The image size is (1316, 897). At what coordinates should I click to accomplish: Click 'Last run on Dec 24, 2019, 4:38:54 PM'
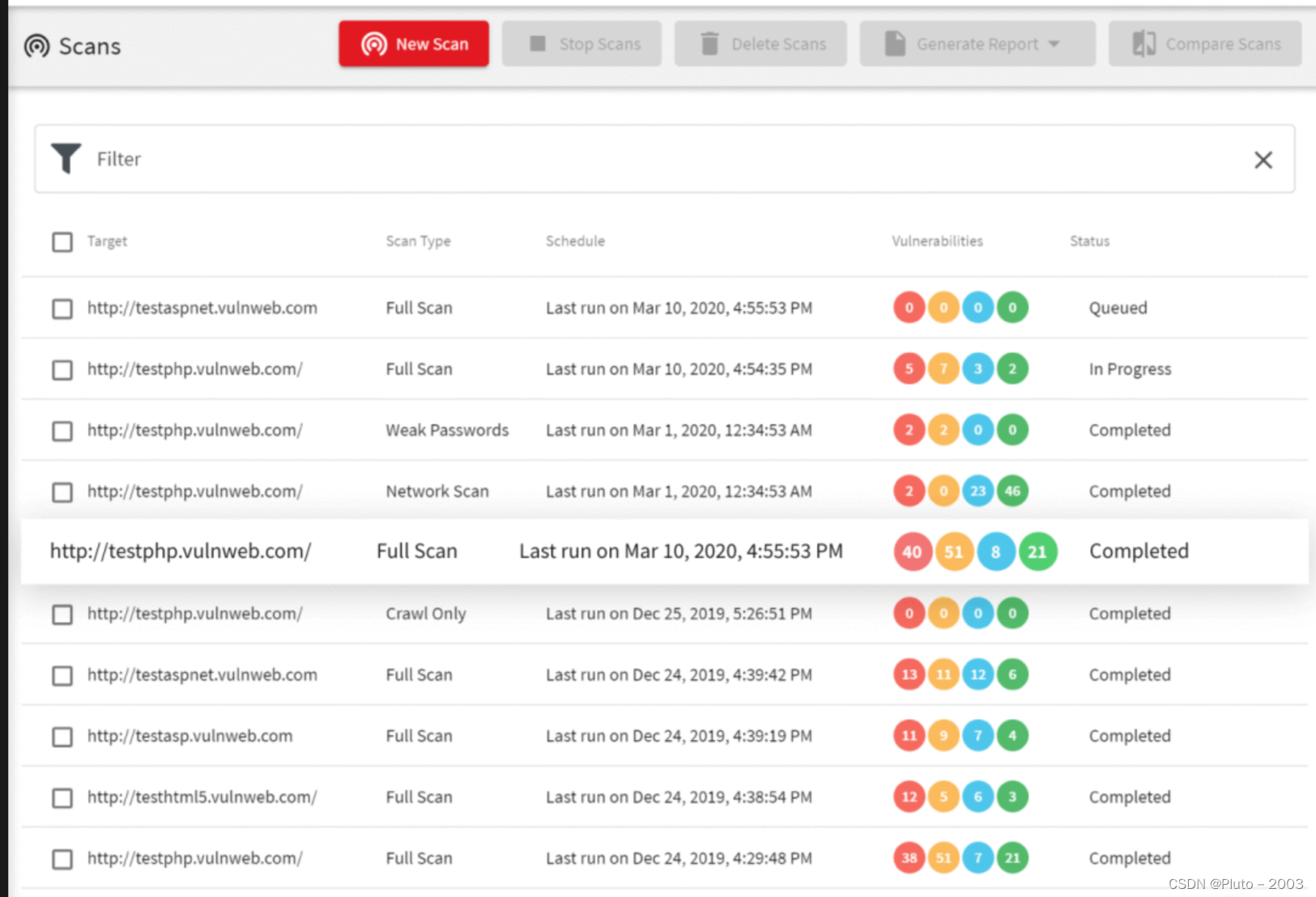click(679, 797)
